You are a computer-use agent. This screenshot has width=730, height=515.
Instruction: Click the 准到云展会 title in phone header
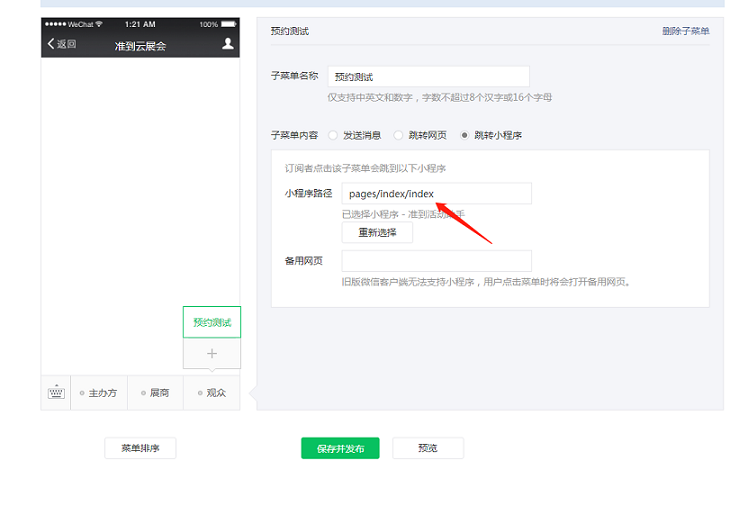tap(140, 46)
